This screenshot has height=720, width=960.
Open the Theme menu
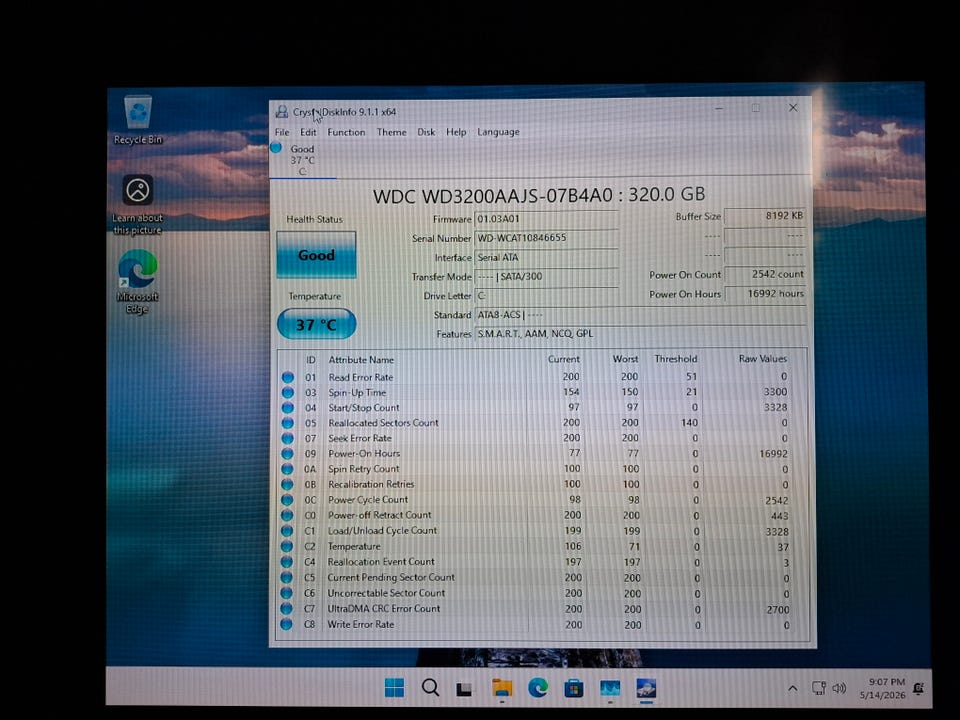pyautogui.click(x=391, y=132)
